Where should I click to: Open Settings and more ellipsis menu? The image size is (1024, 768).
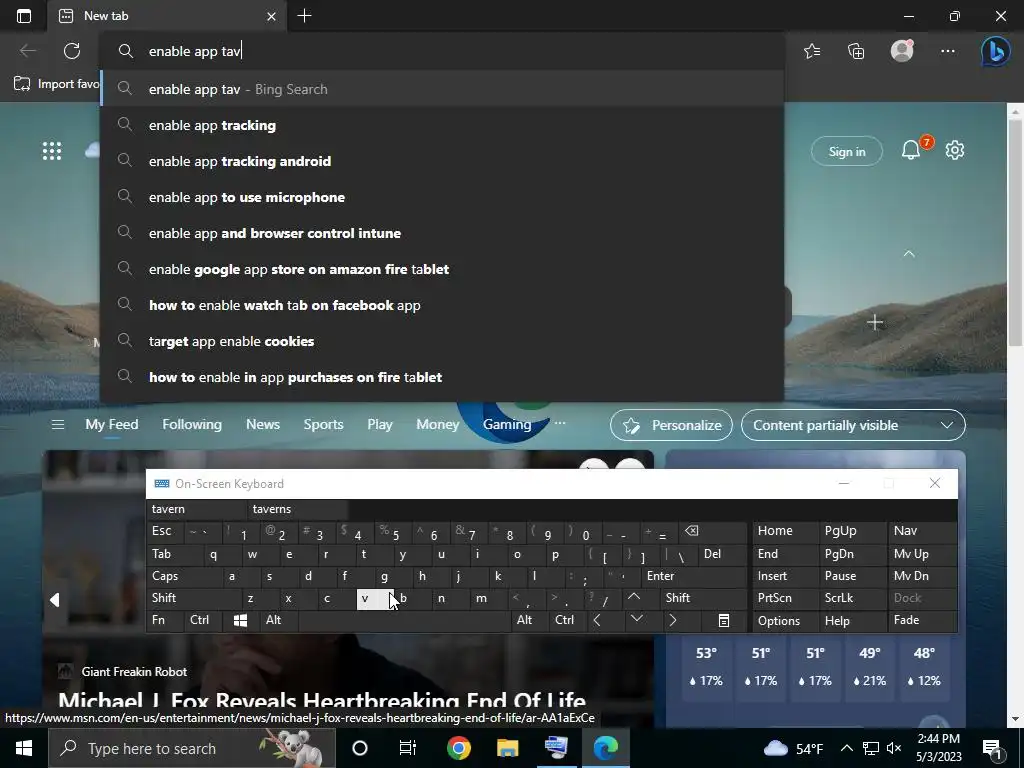pos(948,51)
